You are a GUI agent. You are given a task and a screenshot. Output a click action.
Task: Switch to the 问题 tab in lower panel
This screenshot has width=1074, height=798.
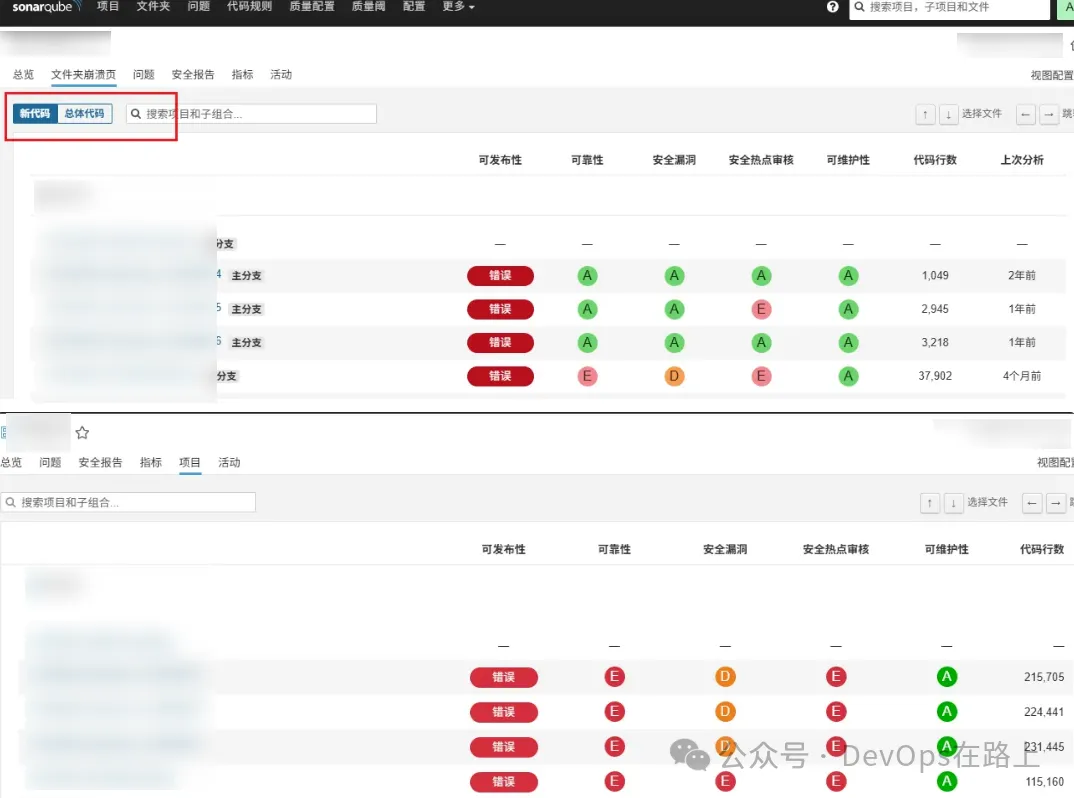pyautogui.click(x=51, y=463)
